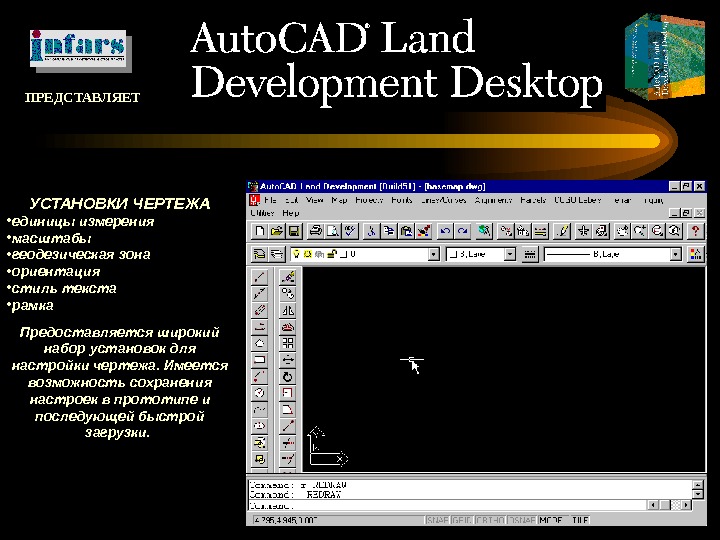
Task: Open the Utilities menu
Action: tap(263, 213)
